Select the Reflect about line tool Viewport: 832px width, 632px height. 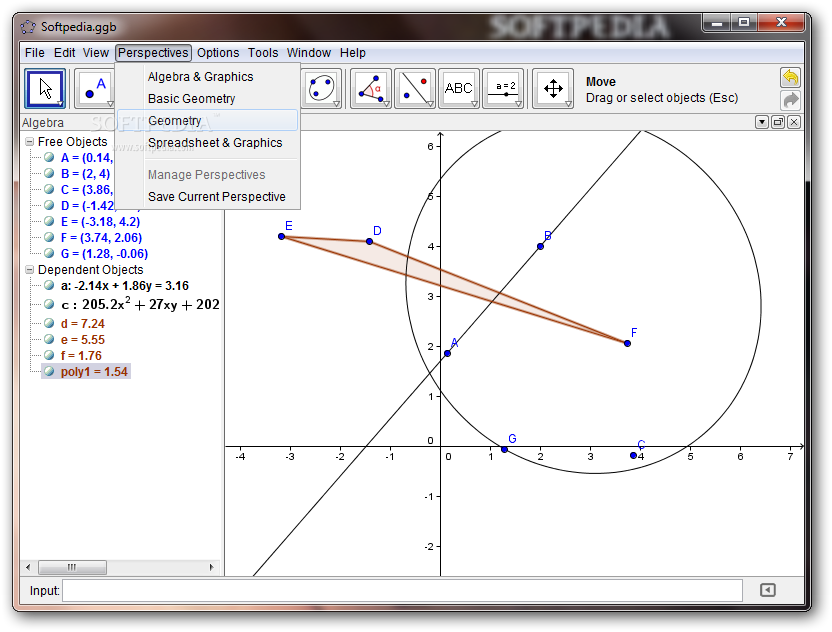[415, 88]
